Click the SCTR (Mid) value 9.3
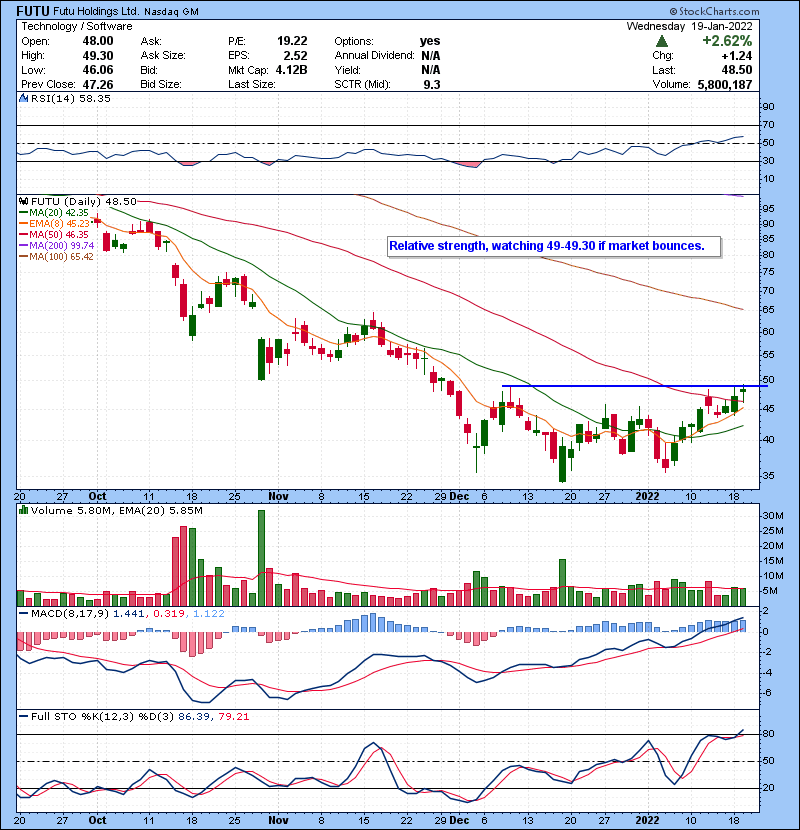The image size is (800, 830). (x=432, y=84)
